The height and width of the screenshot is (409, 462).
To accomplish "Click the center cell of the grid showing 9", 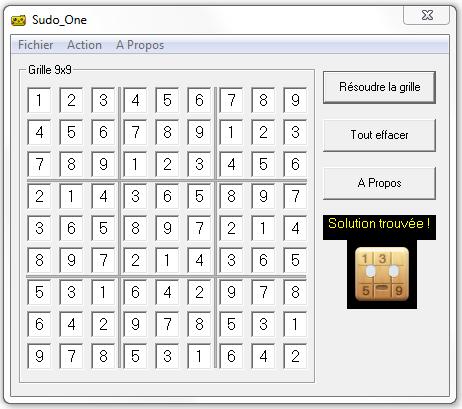I will tap(167, 228).
